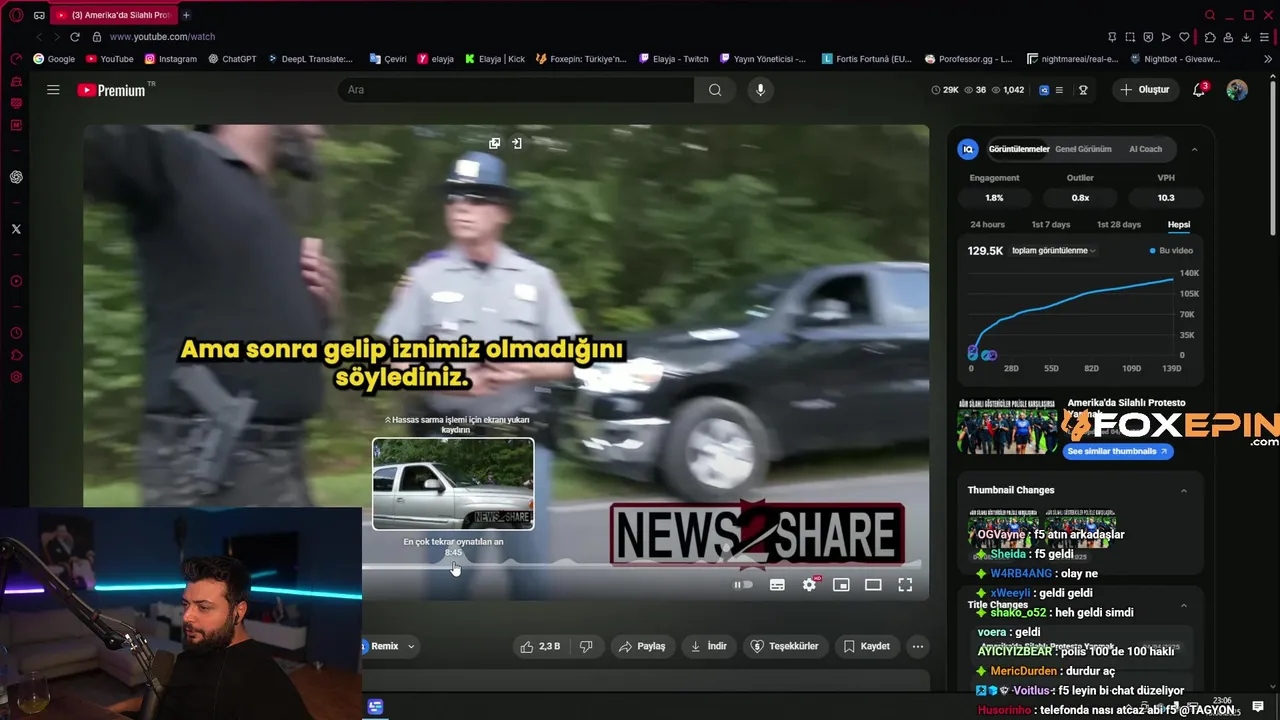This screenshot has width=1280, height=720.
Task: Enable miniplayer mode
Action: (x=841, y=585)
